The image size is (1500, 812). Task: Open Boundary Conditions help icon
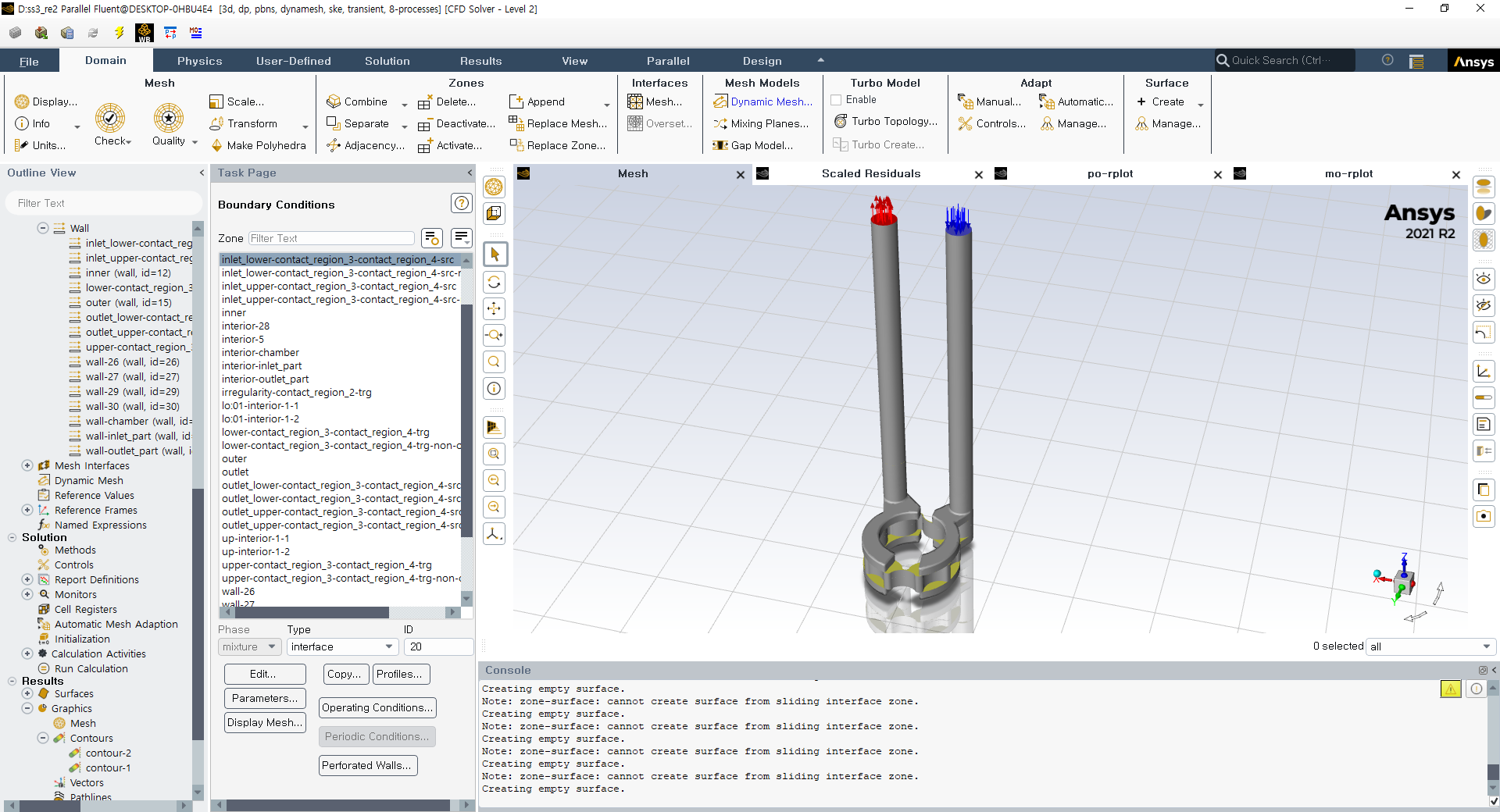(462, 204)
